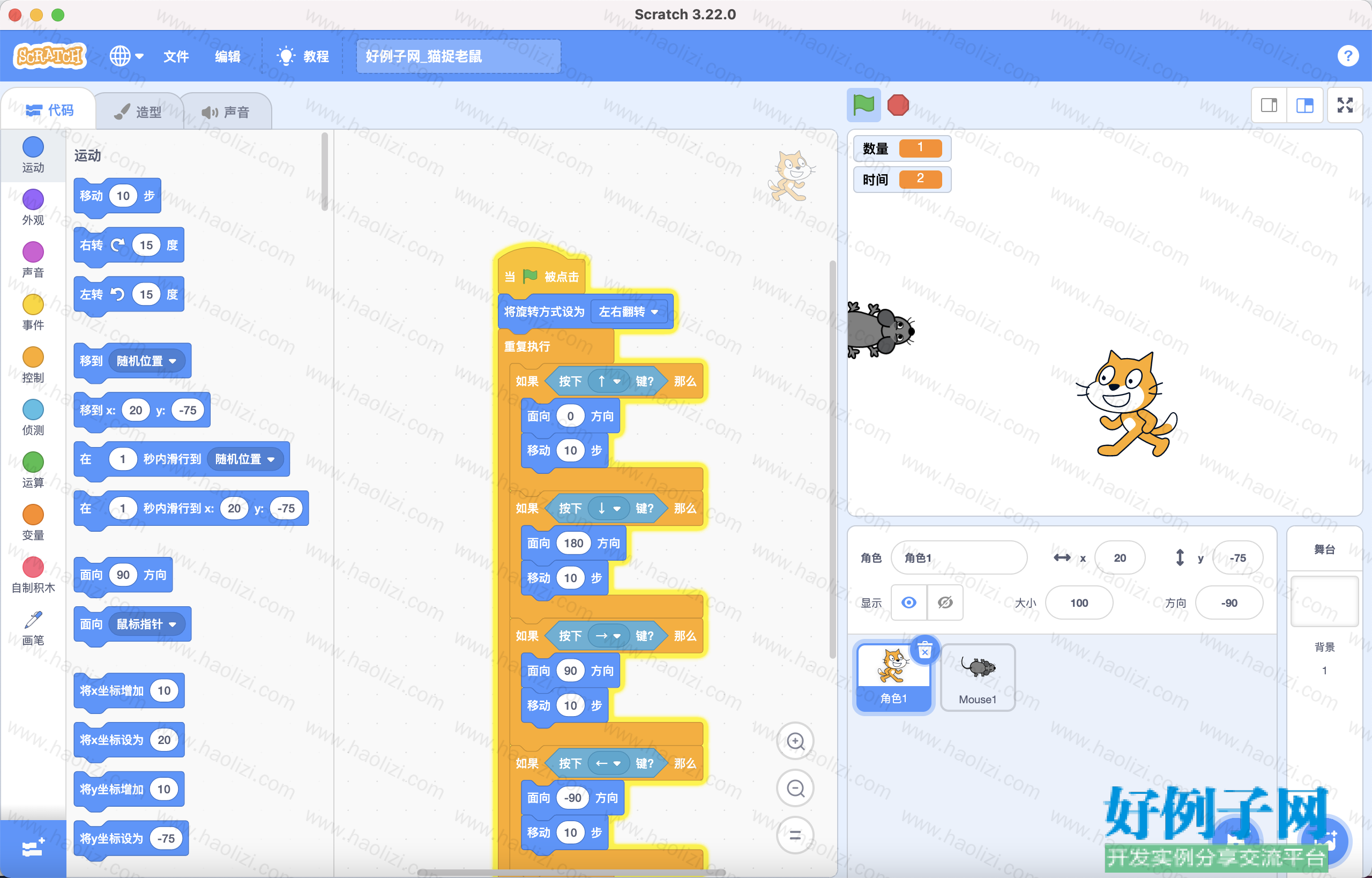Switch to small stage layout
This screenshot has height=878, width=1372.
(x=1270, y=105)
